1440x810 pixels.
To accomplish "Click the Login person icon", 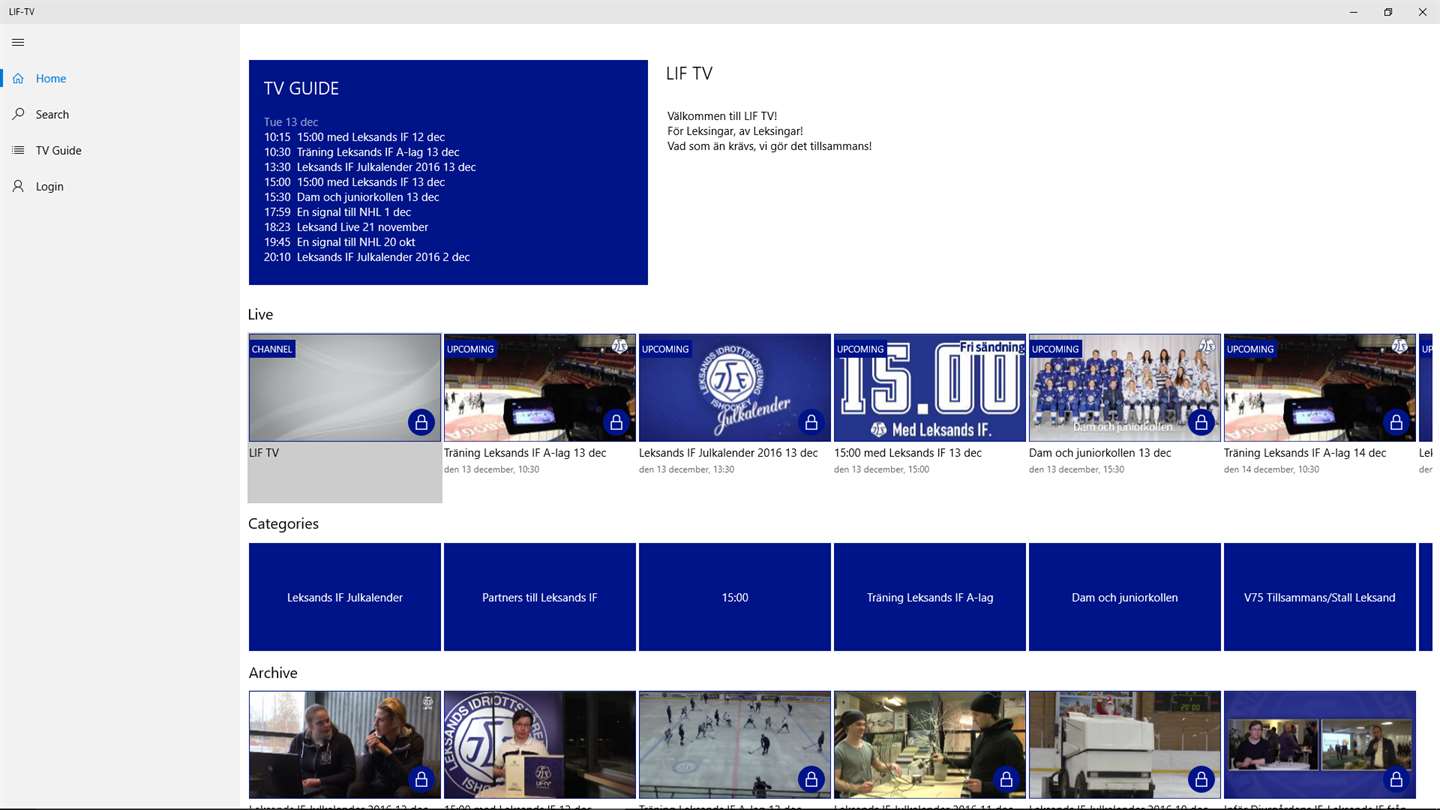I will 18,186.
